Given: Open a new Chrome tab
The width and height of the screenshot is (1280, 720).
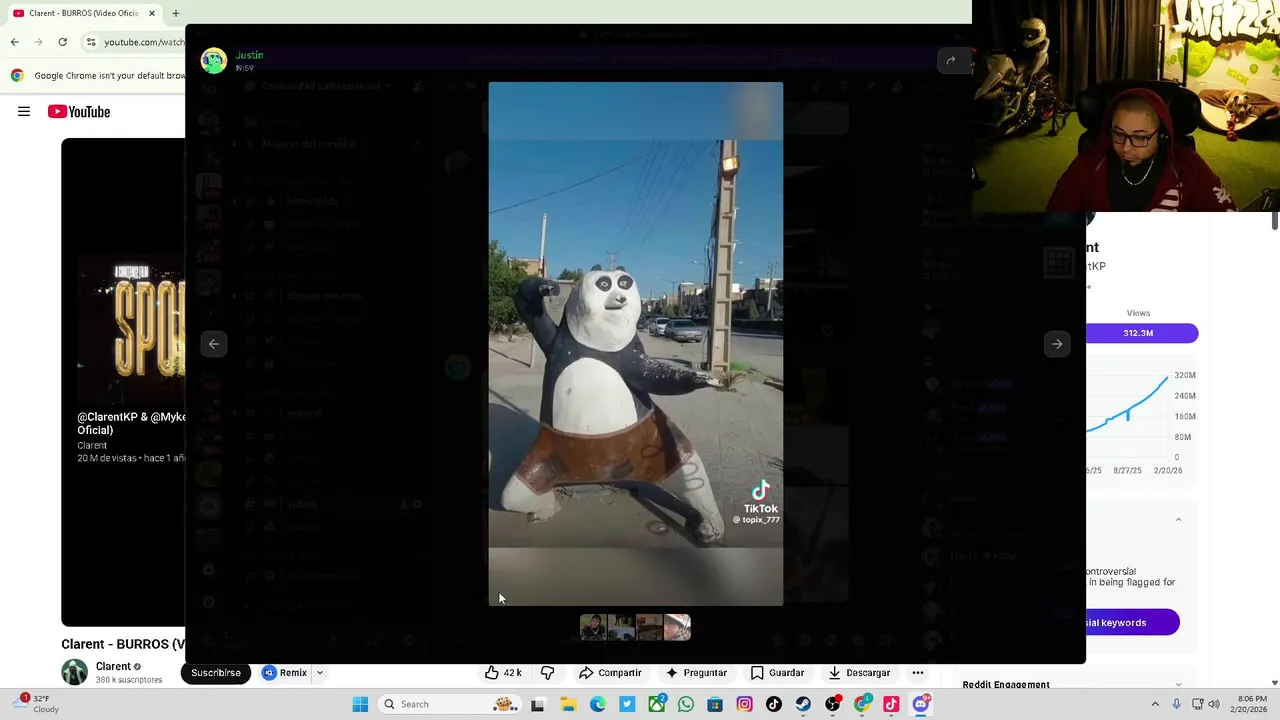Looking at the screenshot, I should 175,13.
